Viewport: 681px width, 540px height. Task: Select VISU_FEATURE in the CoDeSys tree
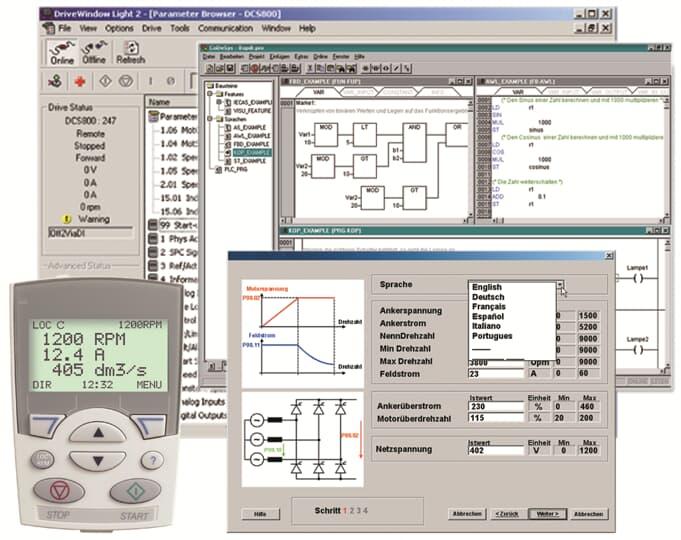(x=252, y=111)
